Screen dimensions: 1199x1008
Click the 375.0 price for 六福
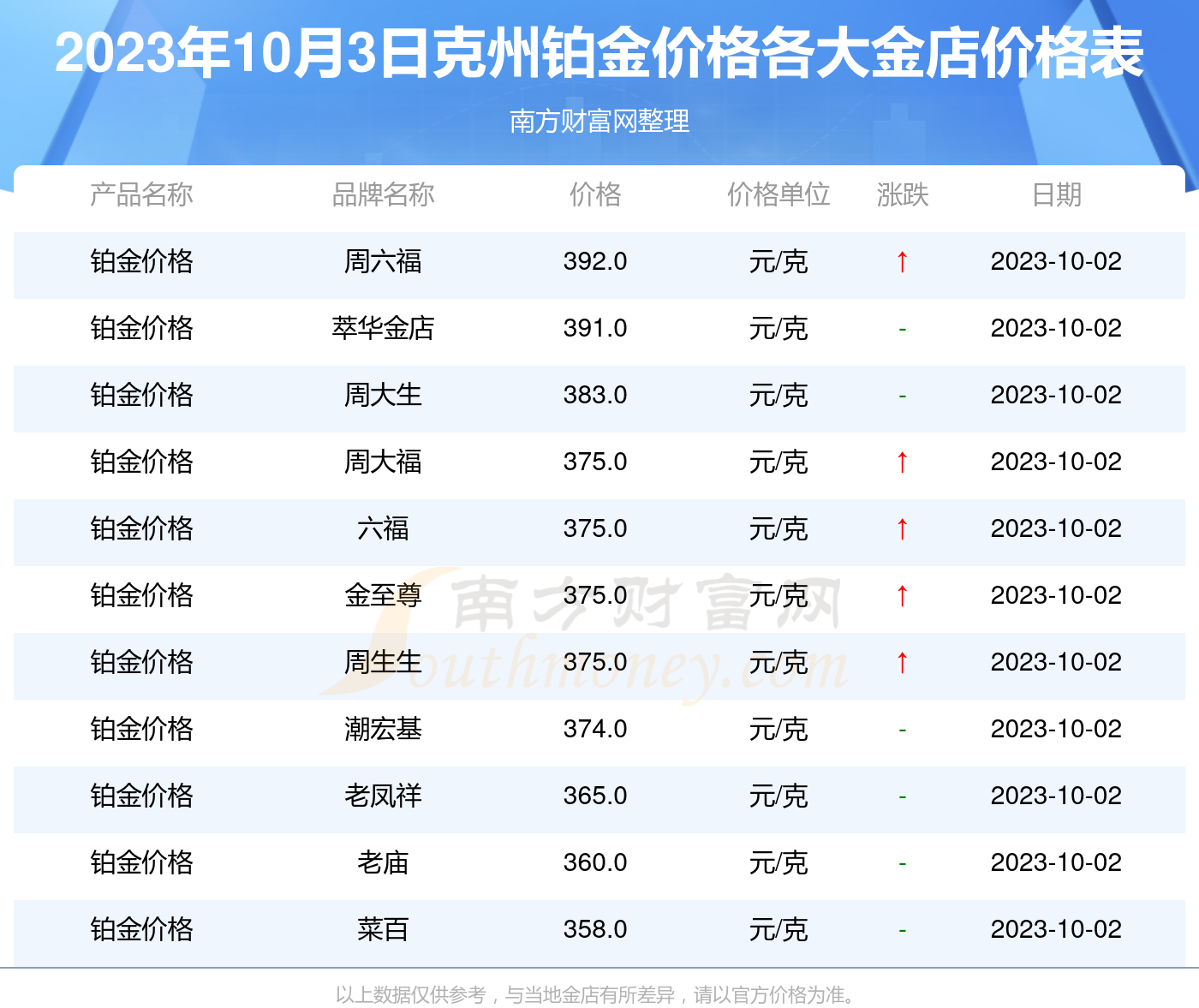click(595, 529)
